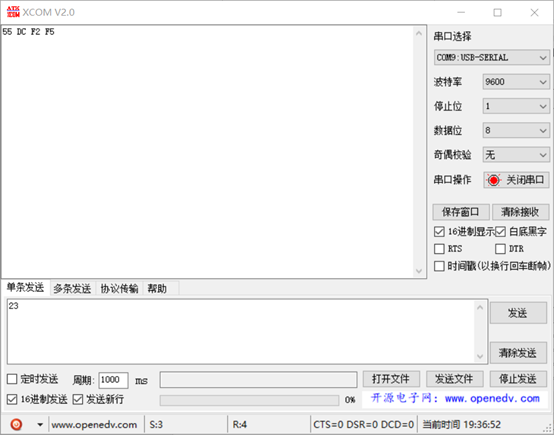The width and height of the screenshot is (554, 435).
Task: Close the XCOM V2.0 window
Action: (x=535, y=12)
